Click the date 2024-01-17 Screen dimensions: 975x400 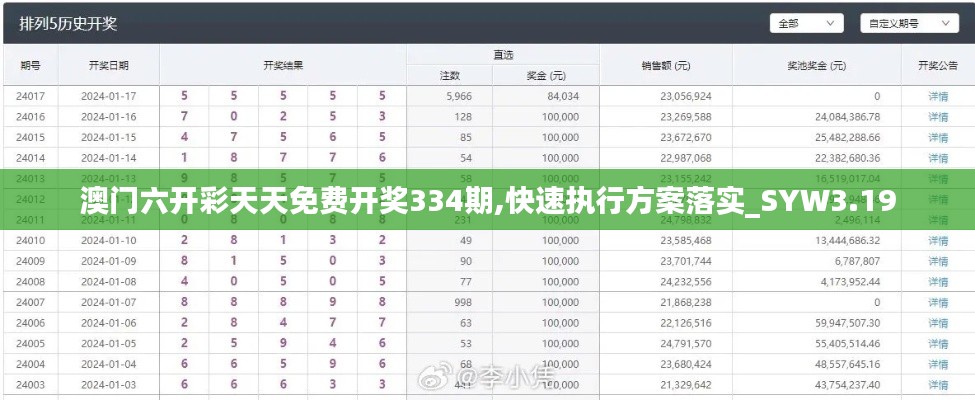109,96
